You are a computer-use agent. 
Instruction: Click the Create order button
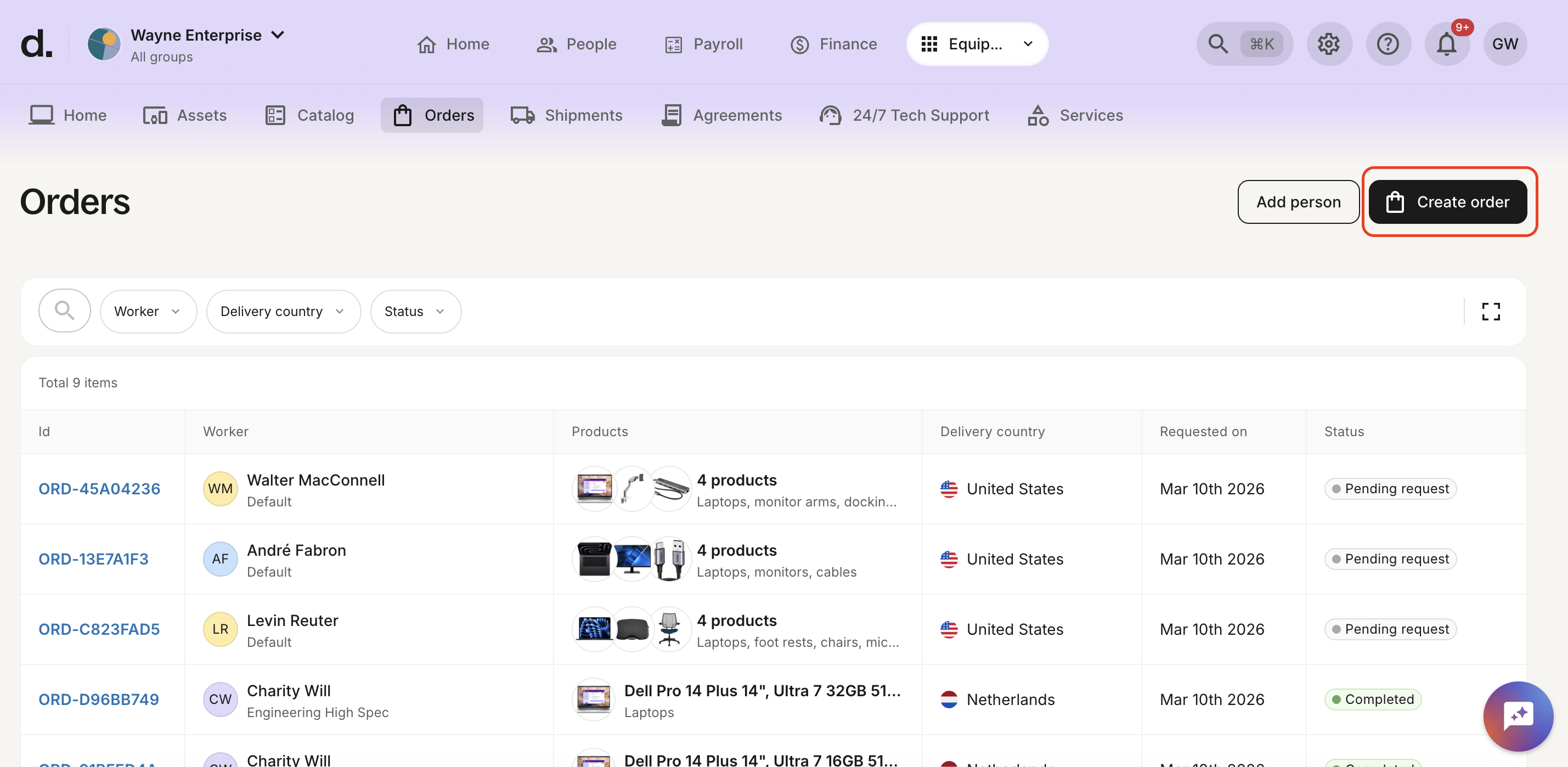click(x=1448, y=201)
